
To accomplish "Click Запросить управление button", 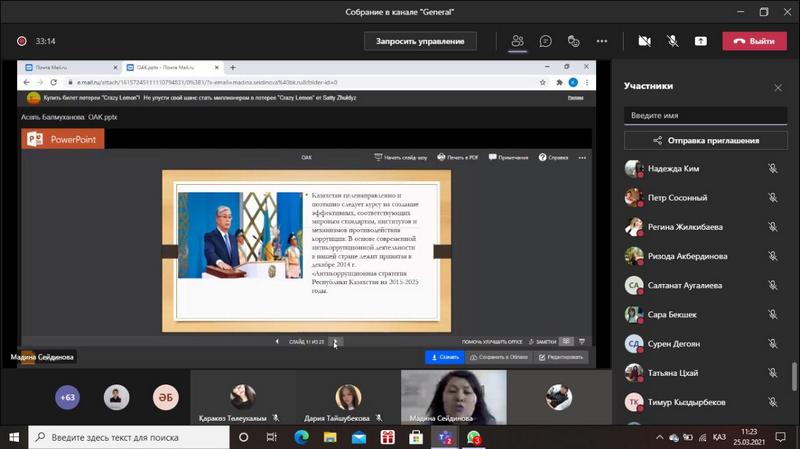I will click(x=420, y=41).
